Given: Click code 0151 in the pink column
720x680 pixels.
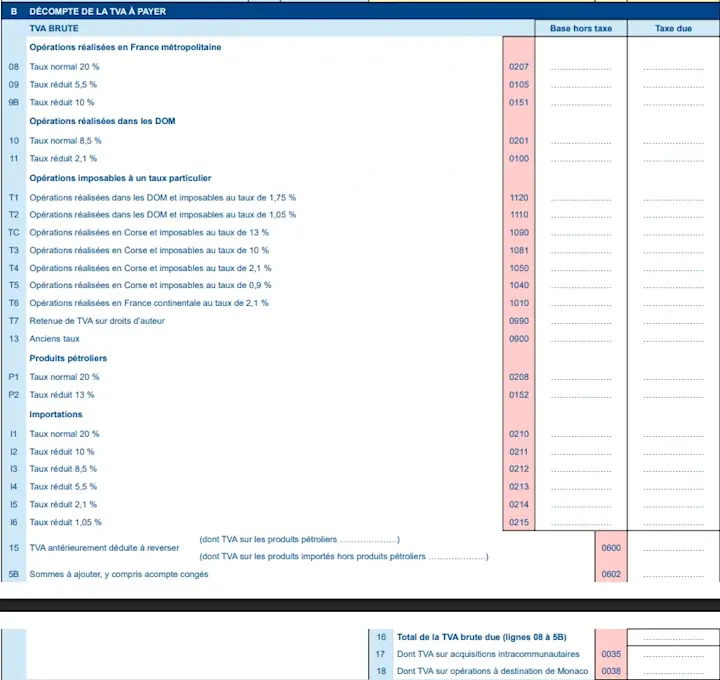Looking at the screenshot, I should (519, 103).
